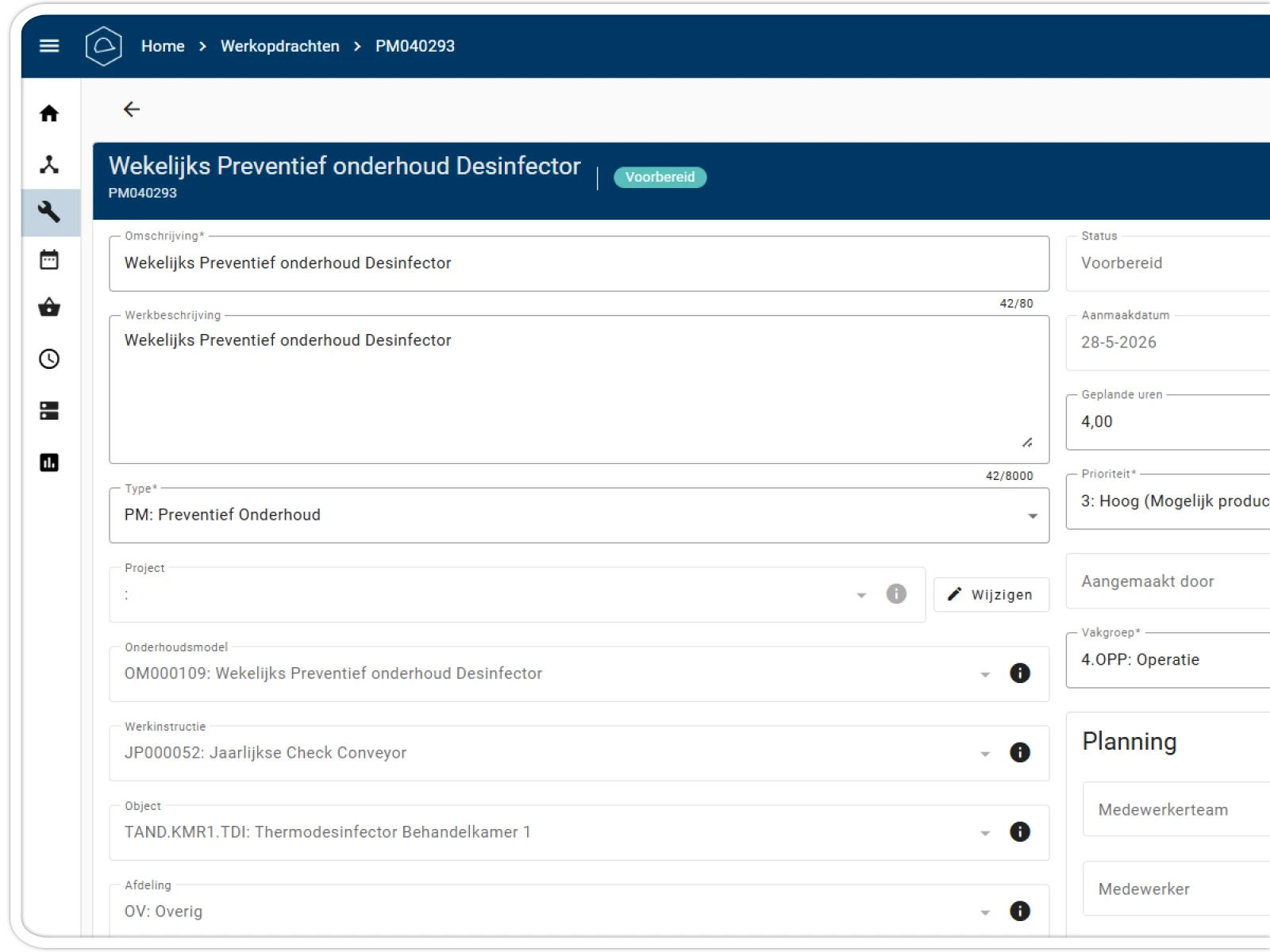Click the home icon in sidebar
Viewport: 1270px width, 952px height.
tap(49, 113)
